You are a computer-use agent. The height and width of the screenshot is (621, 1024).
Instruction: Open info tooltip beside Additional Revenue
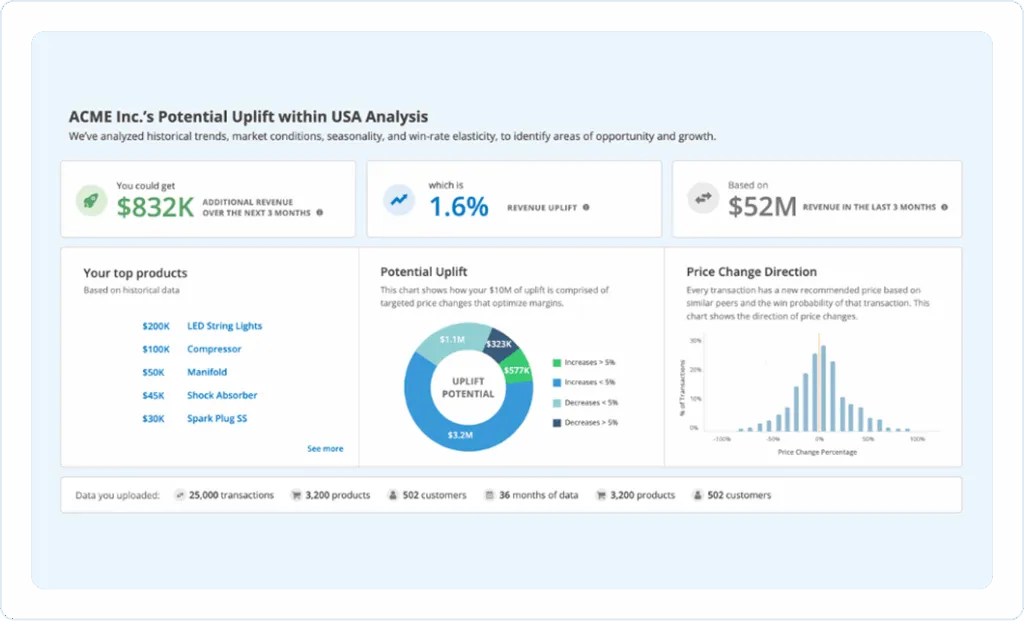pos(319,212)
